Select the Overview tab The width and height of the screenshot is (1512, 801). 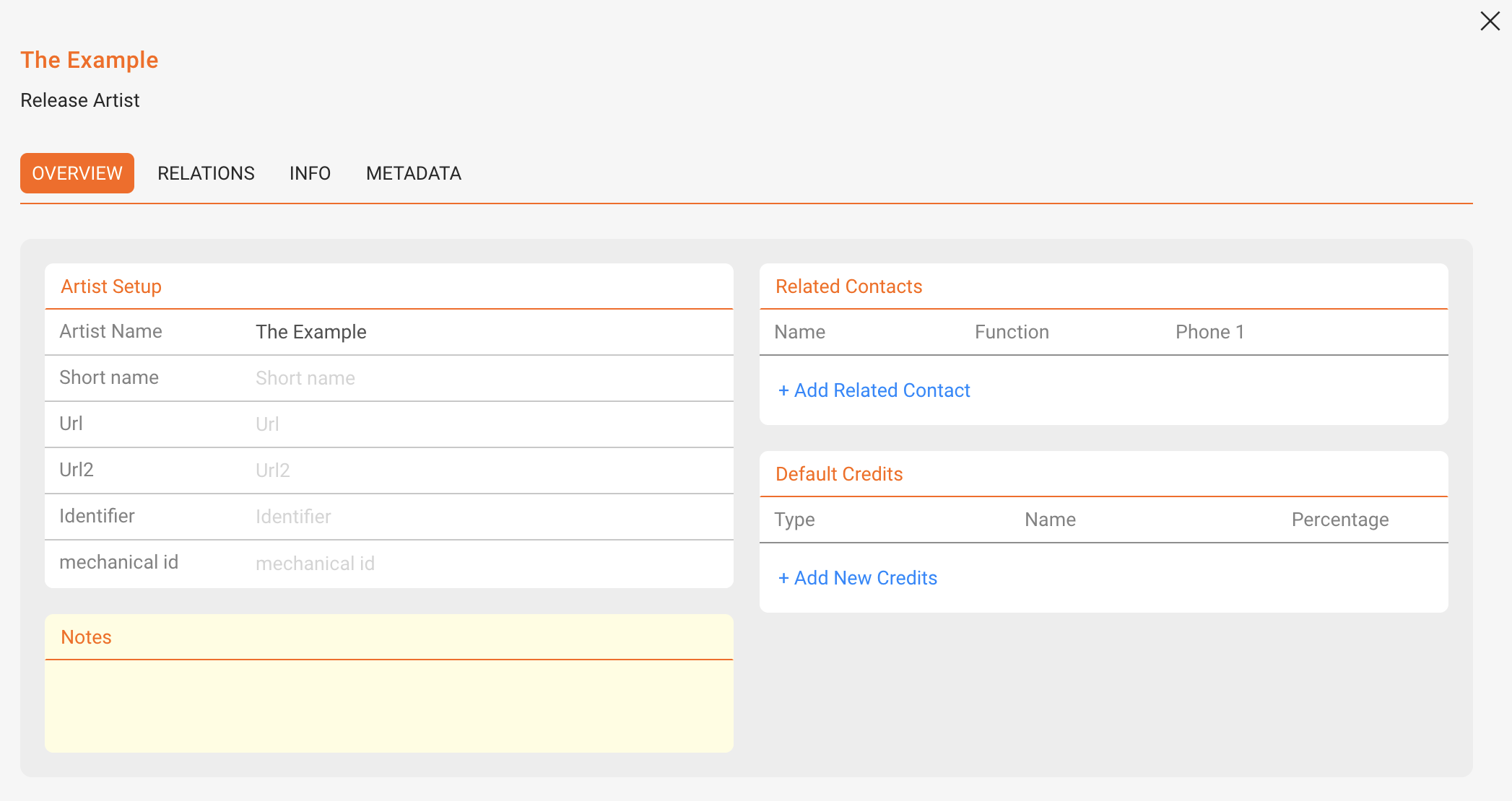point(77,173)
